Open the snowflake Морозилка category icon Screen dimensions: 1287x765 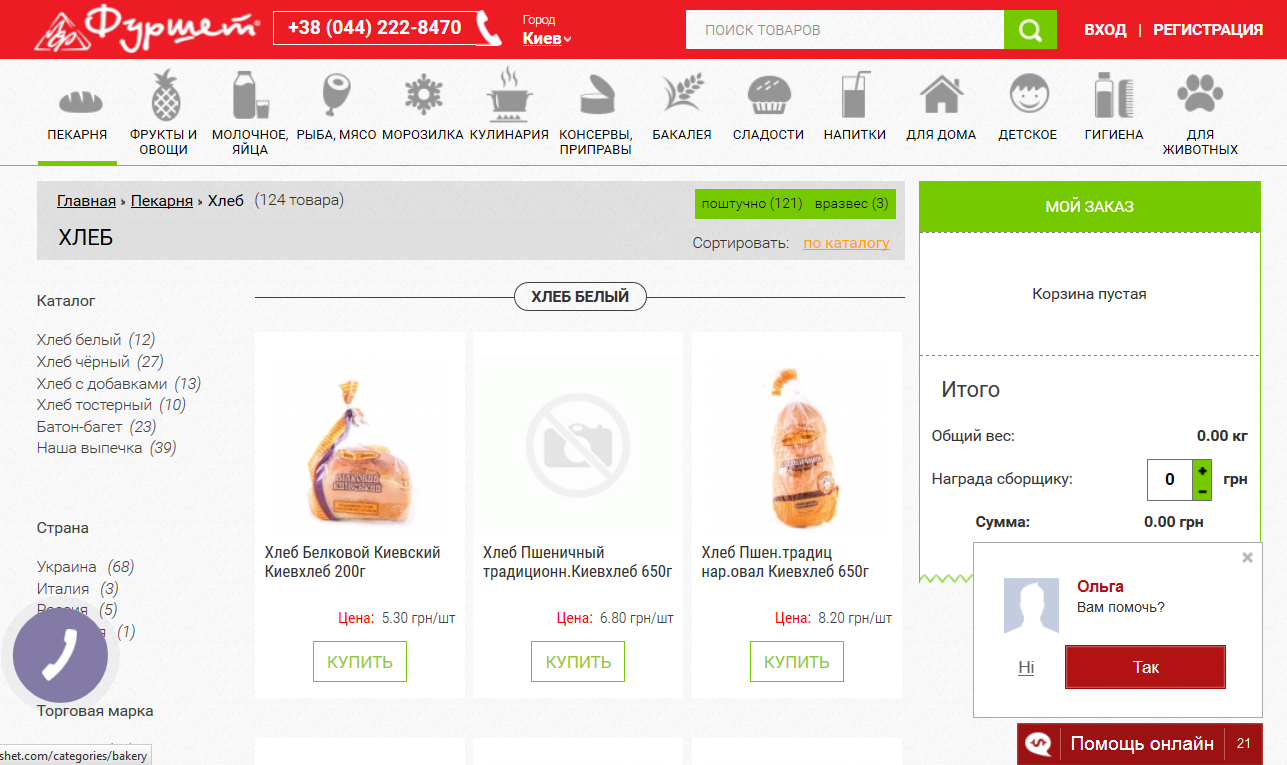[423, 95]
